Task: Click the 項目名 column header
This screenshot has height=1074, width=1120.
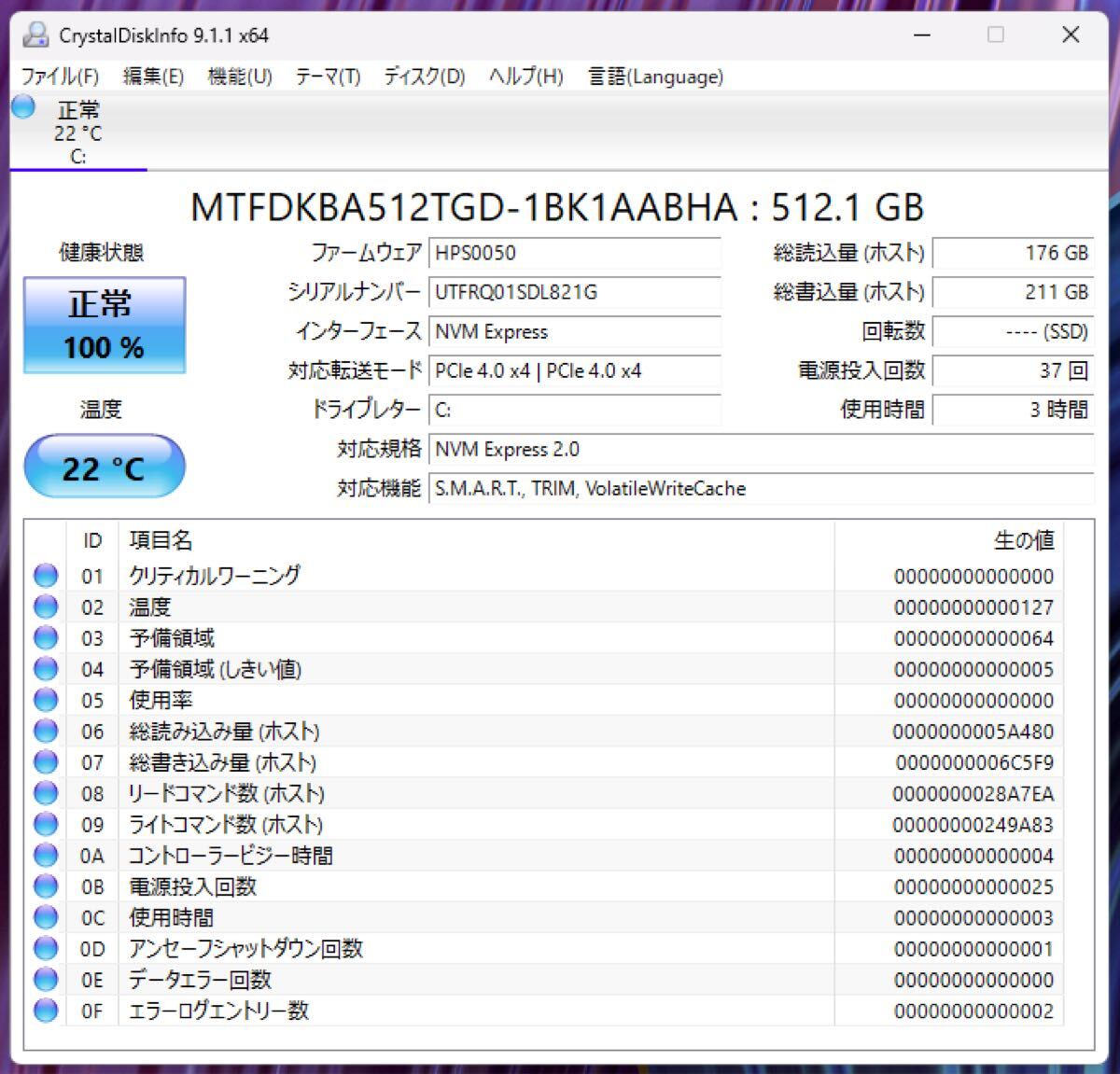Action: pyautogui.click(x=161, y=540)
